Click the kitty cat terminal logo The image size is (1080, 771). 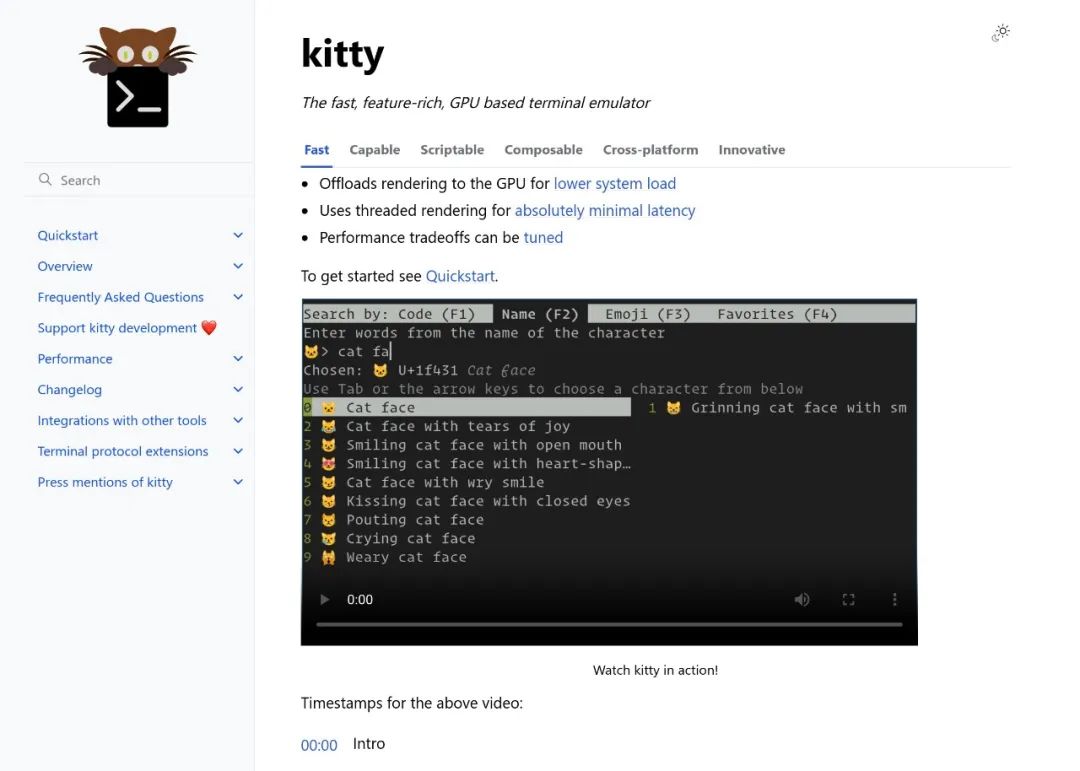tap(138, 76)
